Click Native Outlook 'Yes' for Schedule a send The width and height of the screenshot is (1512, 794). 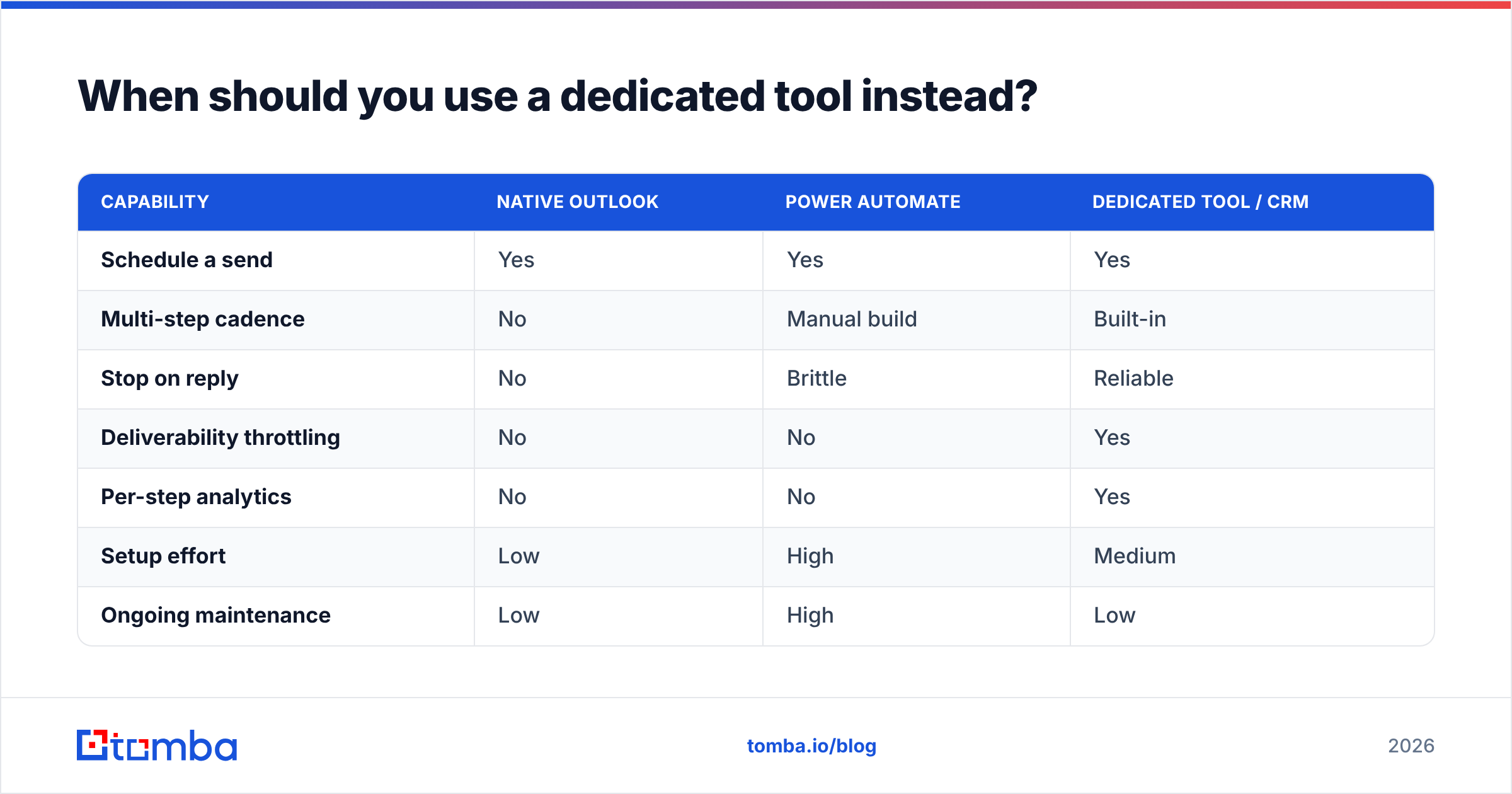pyautogui.click(x=516, y=260)
